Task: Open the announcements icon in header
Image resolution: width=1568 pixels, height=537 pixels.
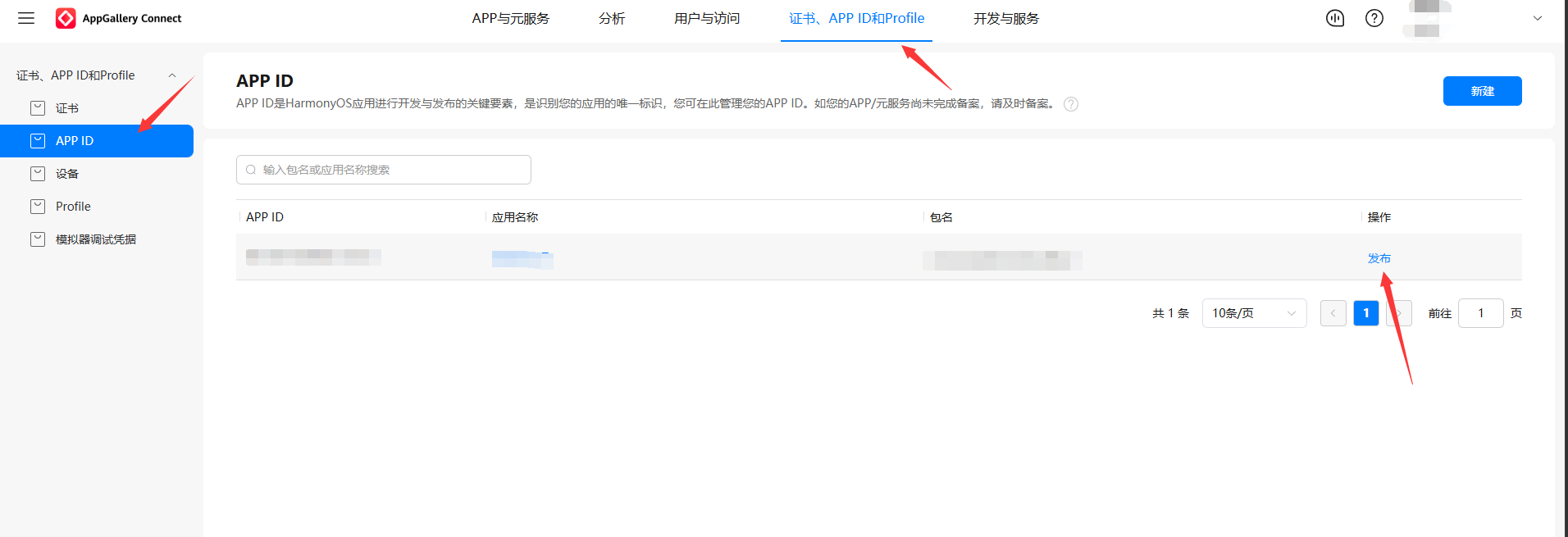Action: 1335,18
